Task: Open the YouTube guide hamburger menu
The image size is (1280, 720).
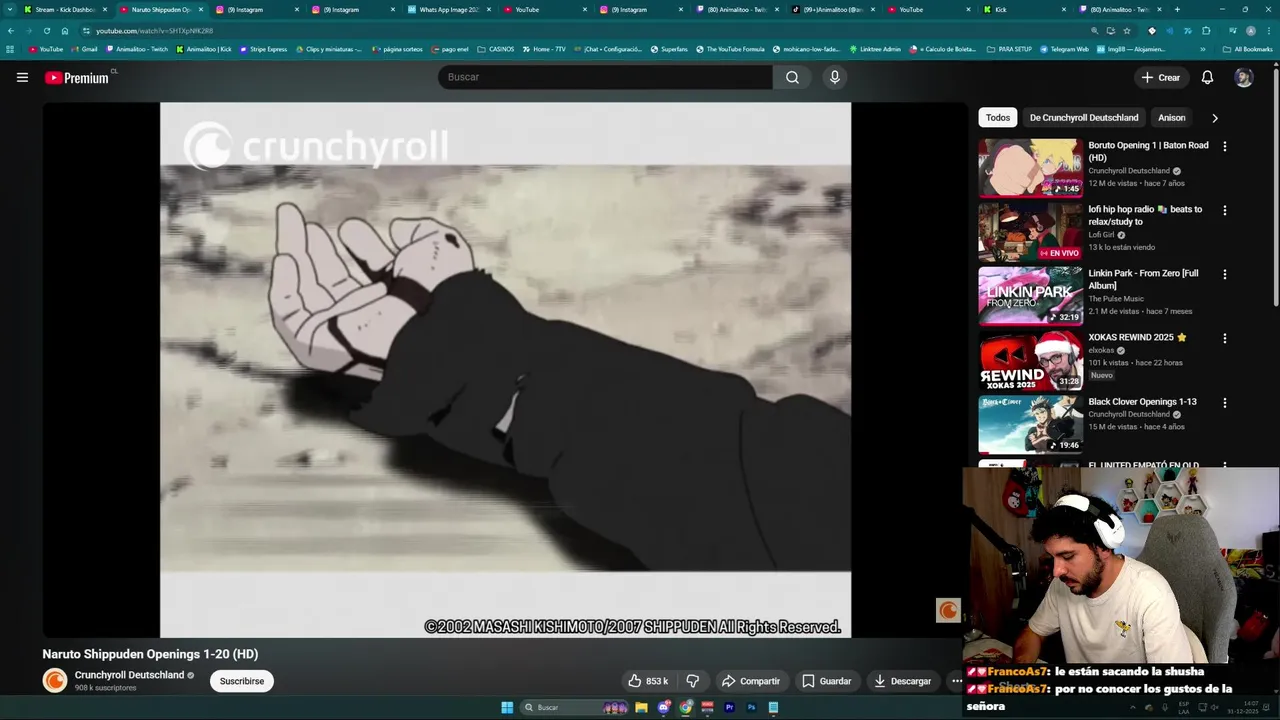Action: click(x=22, y=77)
